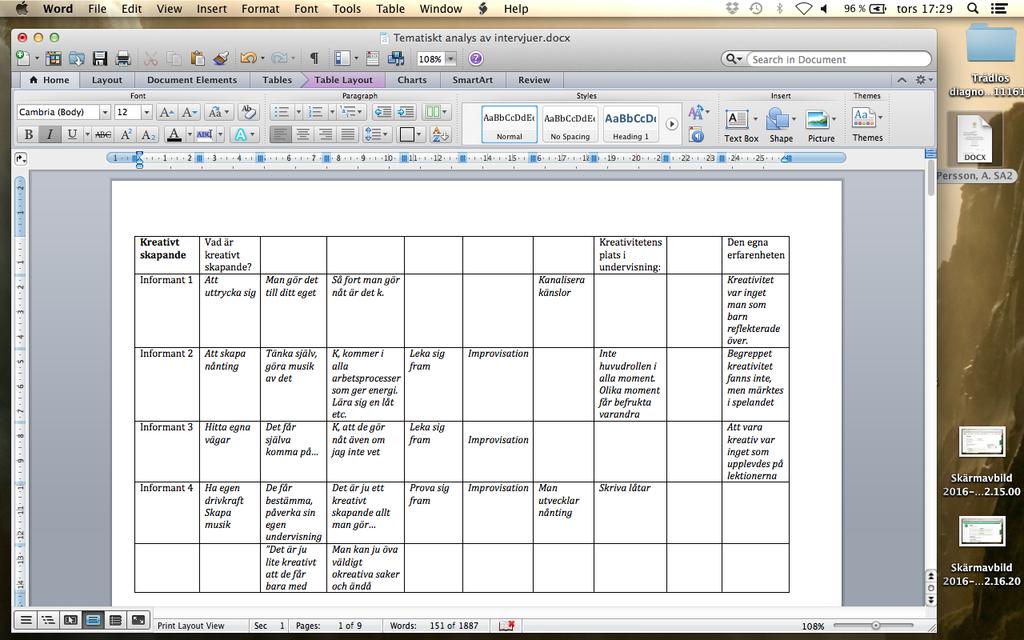This screenshot has height=640, width=1024.
Task: Switch to Notebook Layout view
Action: pos(116,620)
